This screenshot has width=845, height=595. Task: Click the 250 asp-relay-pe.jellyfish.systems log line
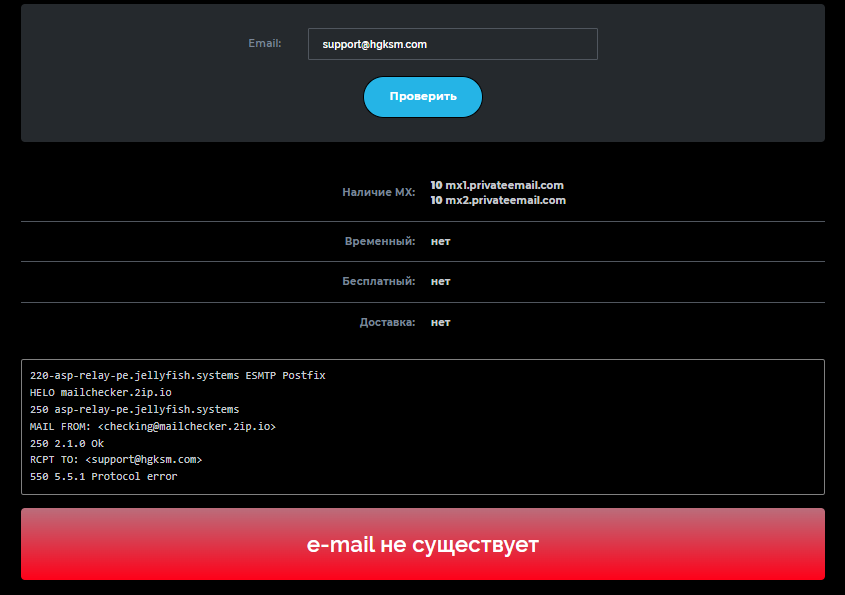[134, 410]
